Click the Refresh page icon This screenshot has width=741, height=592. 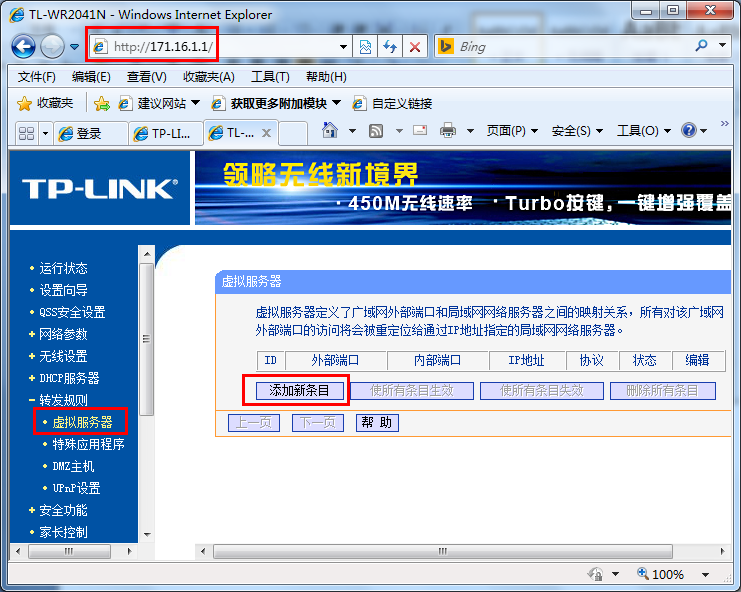tap(390, 47)
